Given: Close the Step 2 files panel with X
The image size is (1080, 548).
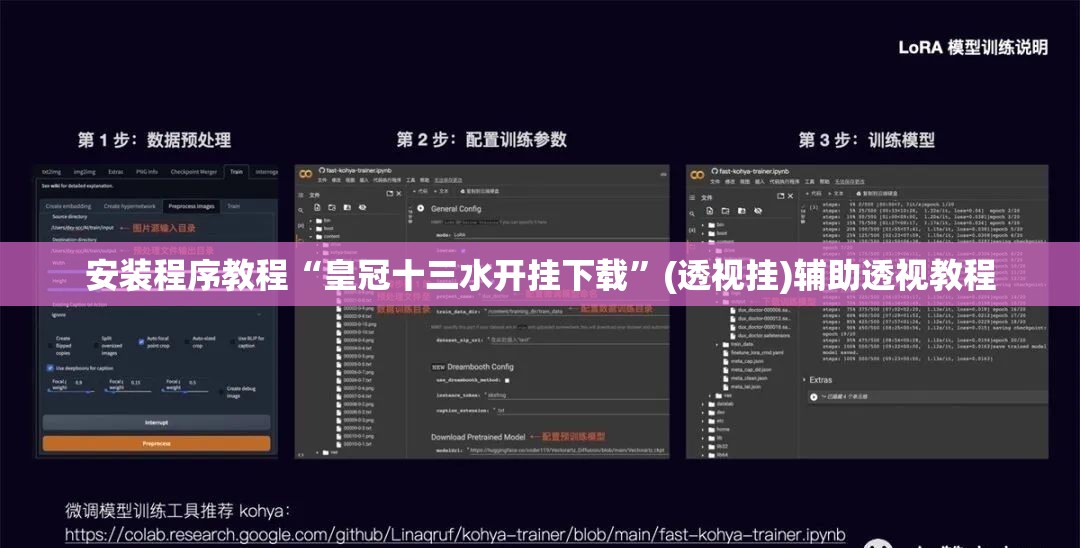Looking at the screenshot, I should pos(397,195).
